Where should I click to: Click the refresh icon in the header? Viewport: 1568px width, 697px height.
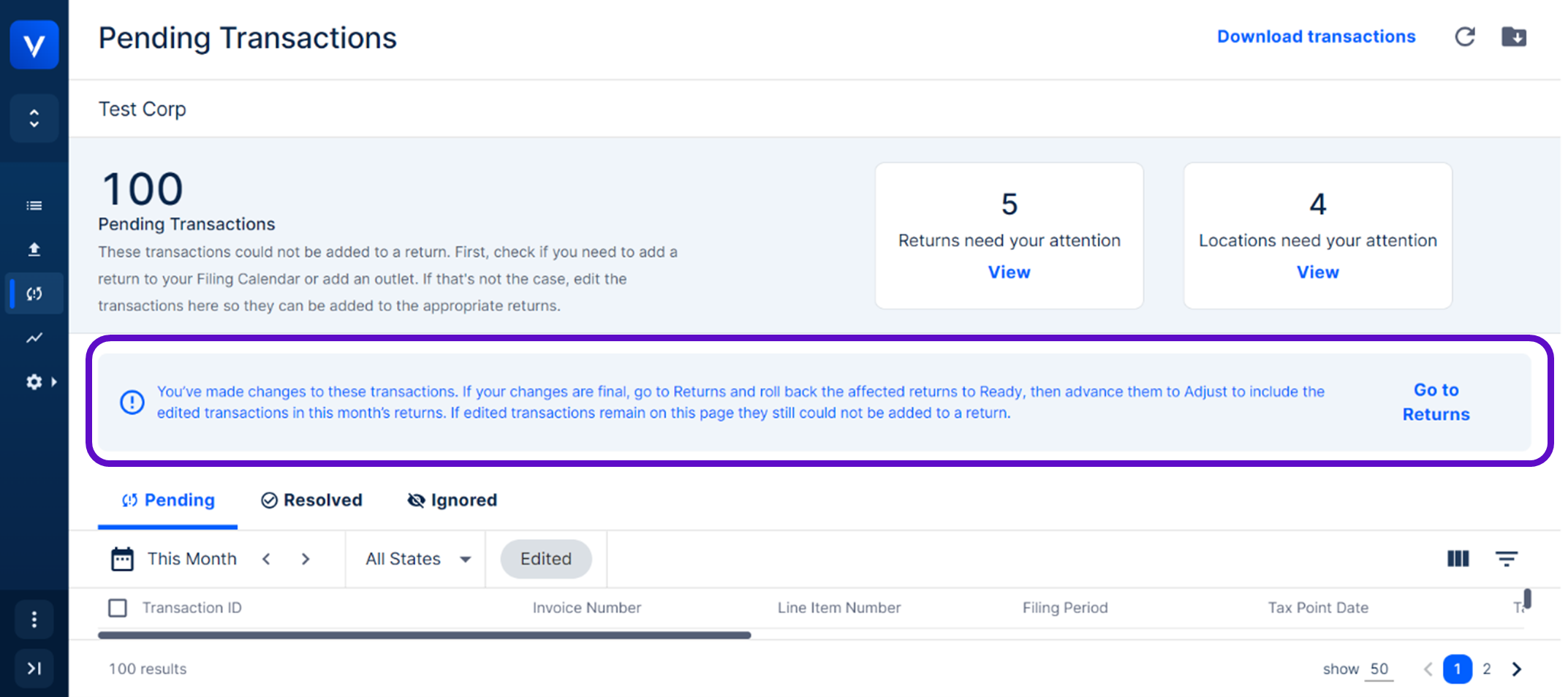[1464, 37]
